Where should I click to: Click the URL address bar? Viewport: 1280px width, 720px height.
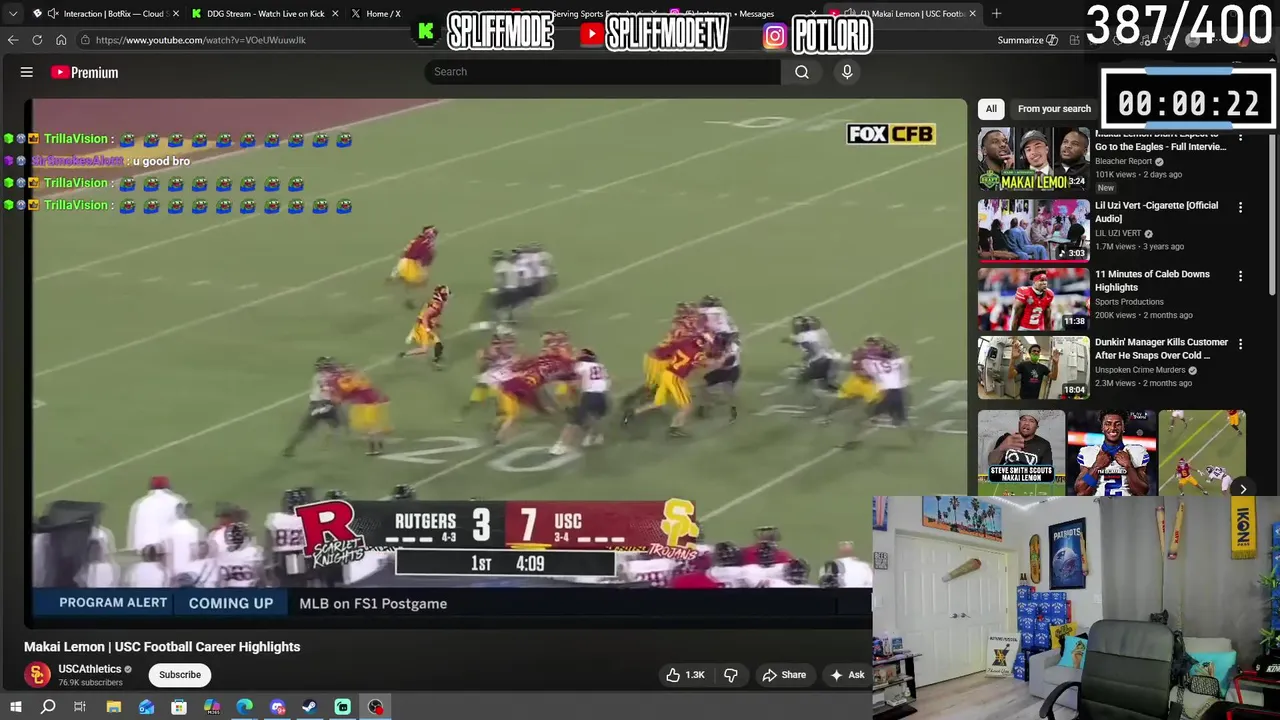click(x=530, y=40)
